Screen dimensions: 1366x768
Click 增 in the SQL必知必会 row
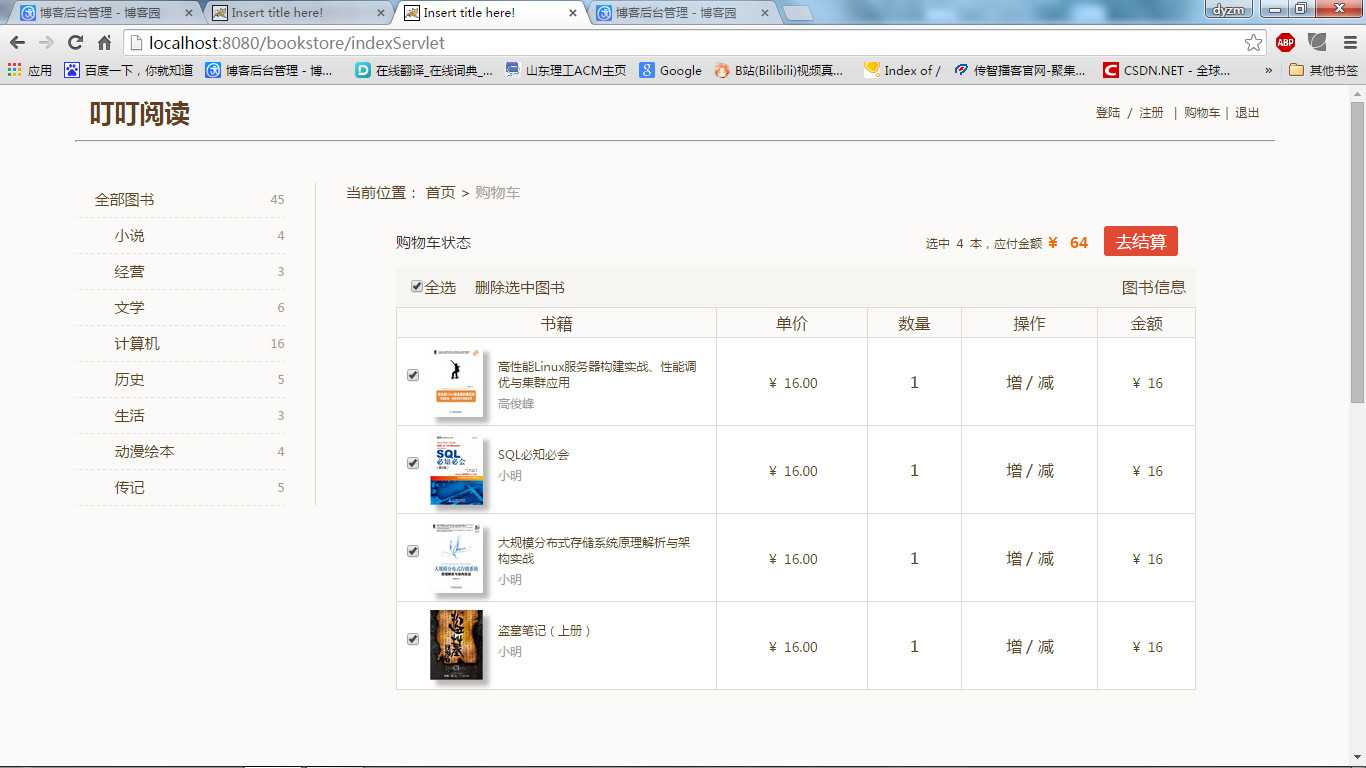(x=1014, y=471)
